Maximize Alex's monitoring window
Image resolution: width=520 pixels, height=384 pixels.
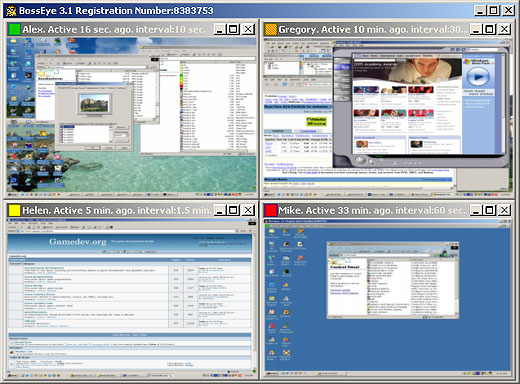233,29
